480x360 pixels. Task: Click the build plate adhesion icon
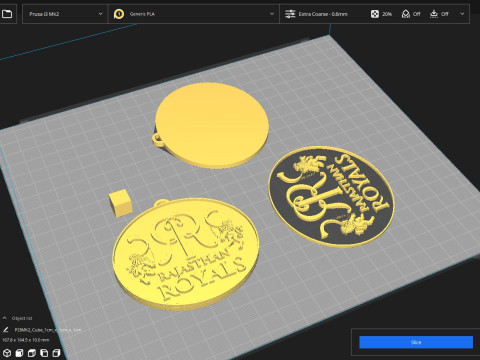click(x=434, y=14)
